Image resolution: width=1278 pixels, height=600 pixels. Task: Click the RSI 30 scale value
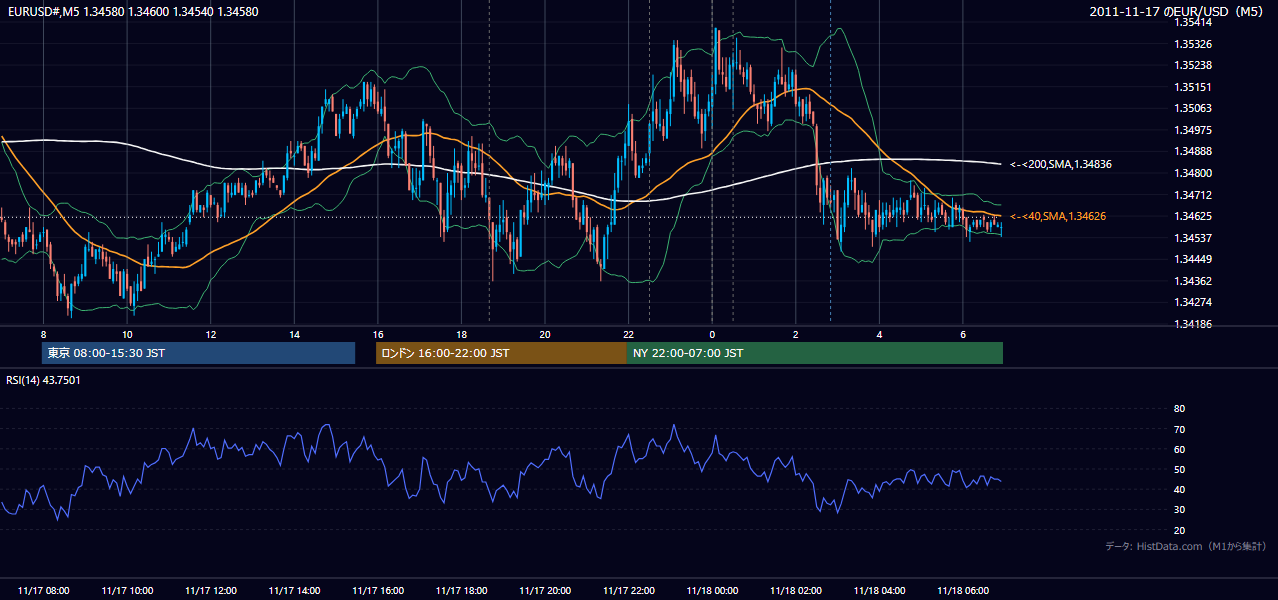click(x=1179, y=510)
